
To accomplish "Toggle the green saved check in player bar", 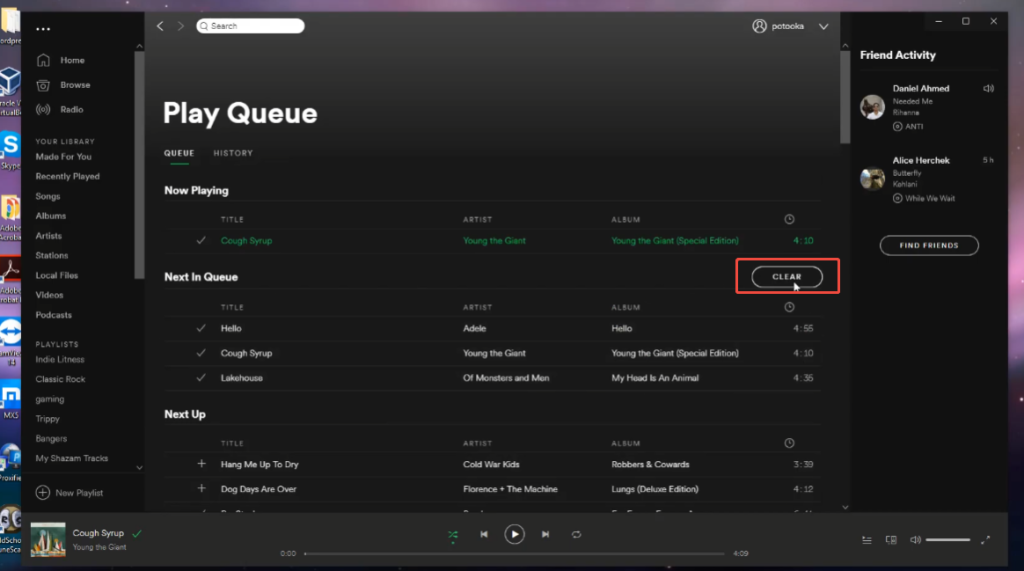I will point(137,534).
